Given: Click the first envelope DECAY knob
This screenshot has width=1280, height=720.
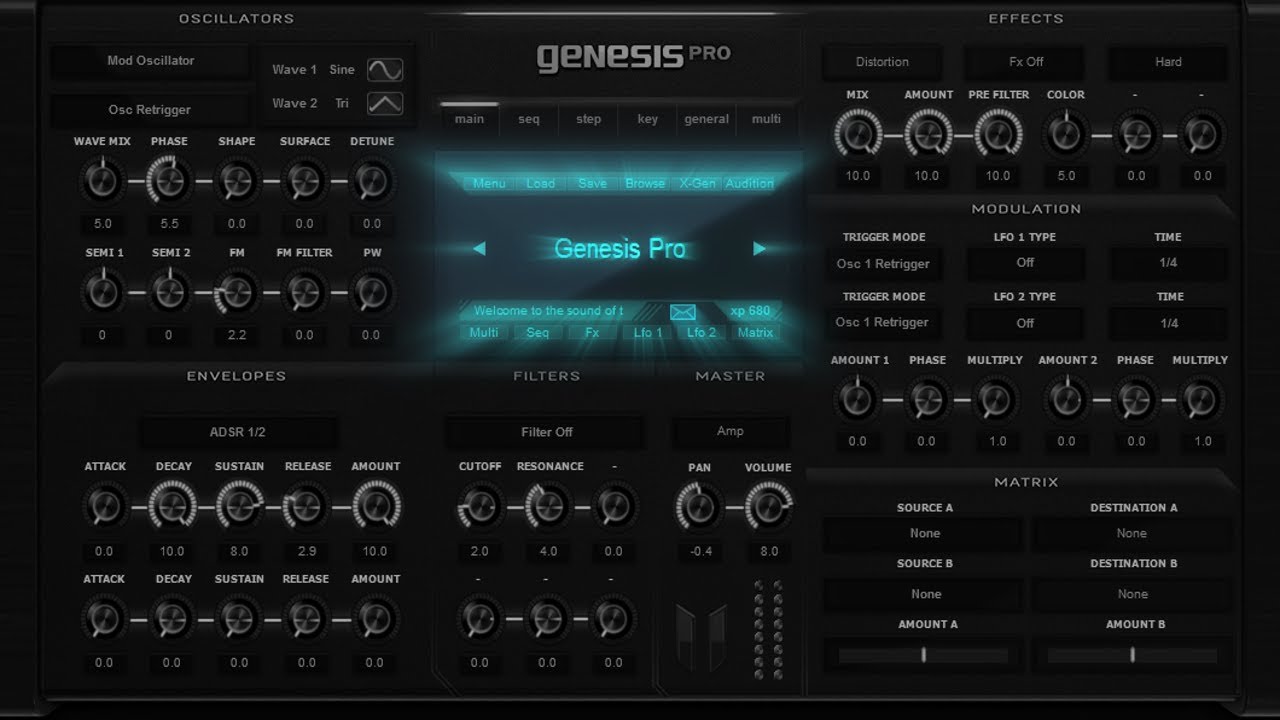Looking at the screenshot, I should [x=172, y=506].
